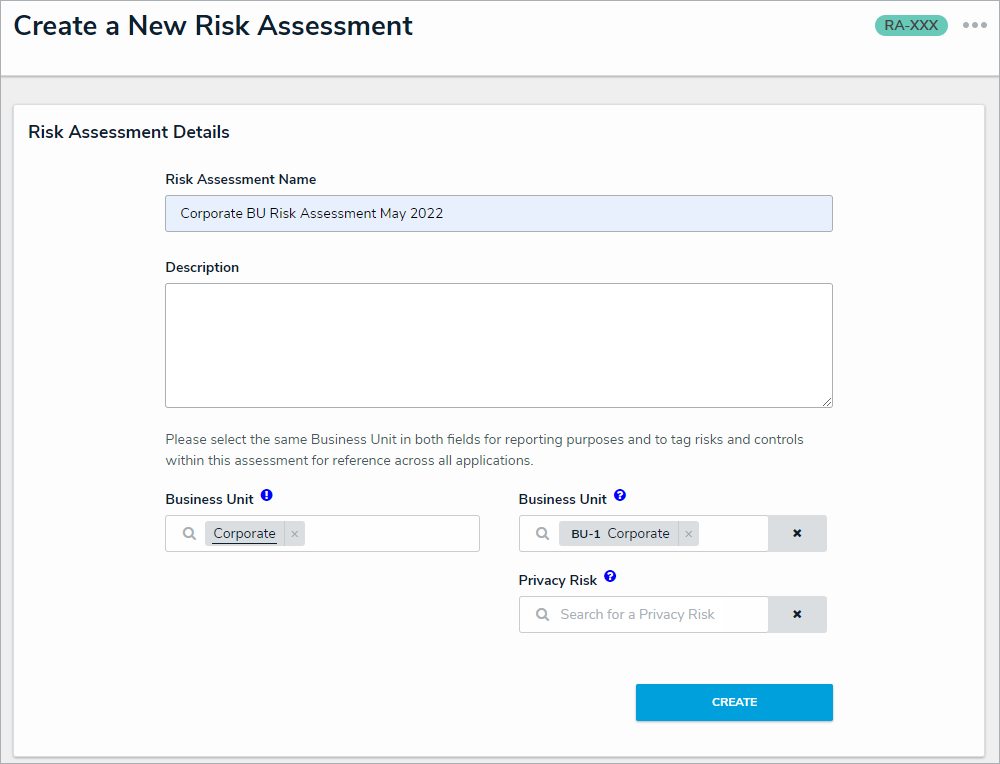Grab the Description box resize handle
This screenshot has height=764, width=1000.
(826, 401)
